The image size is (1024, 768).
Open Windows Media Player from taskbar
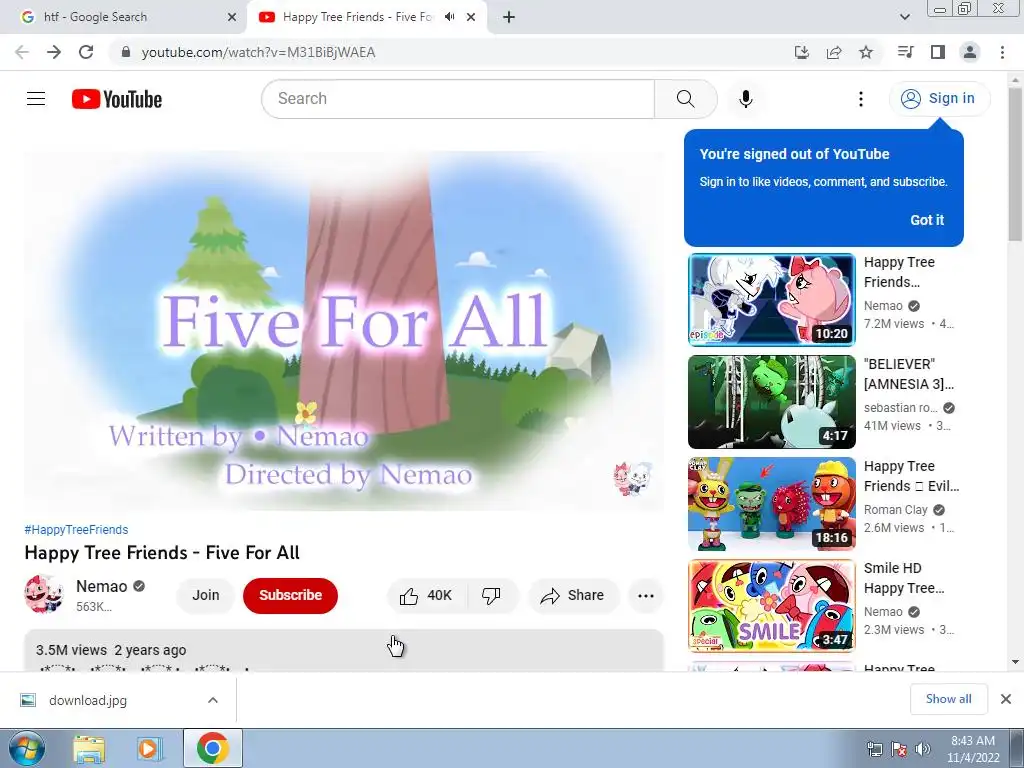coord(149,748)
